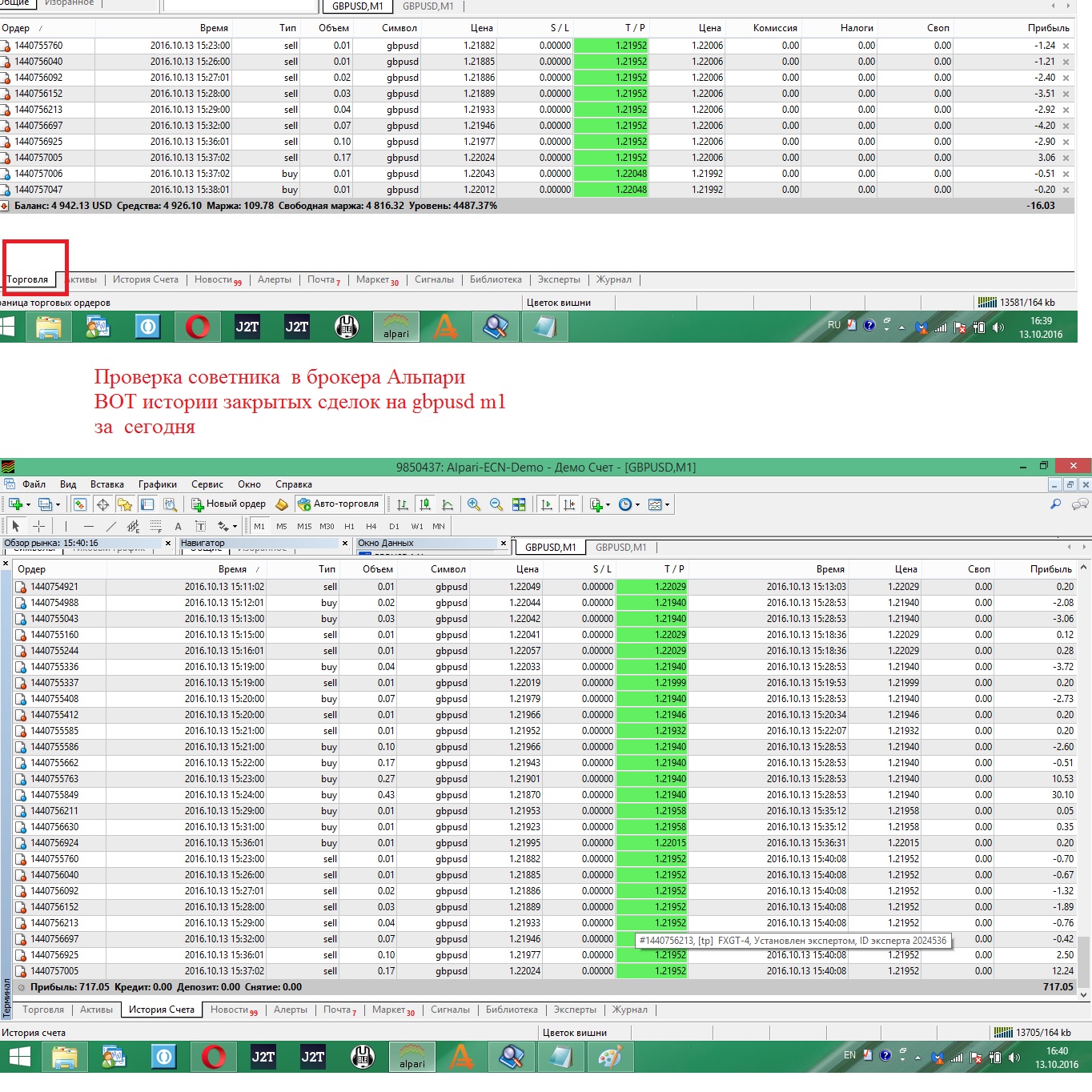Zoom out on the chart
Viewport: 1092px width, 1092px height.
click(496, 504)
